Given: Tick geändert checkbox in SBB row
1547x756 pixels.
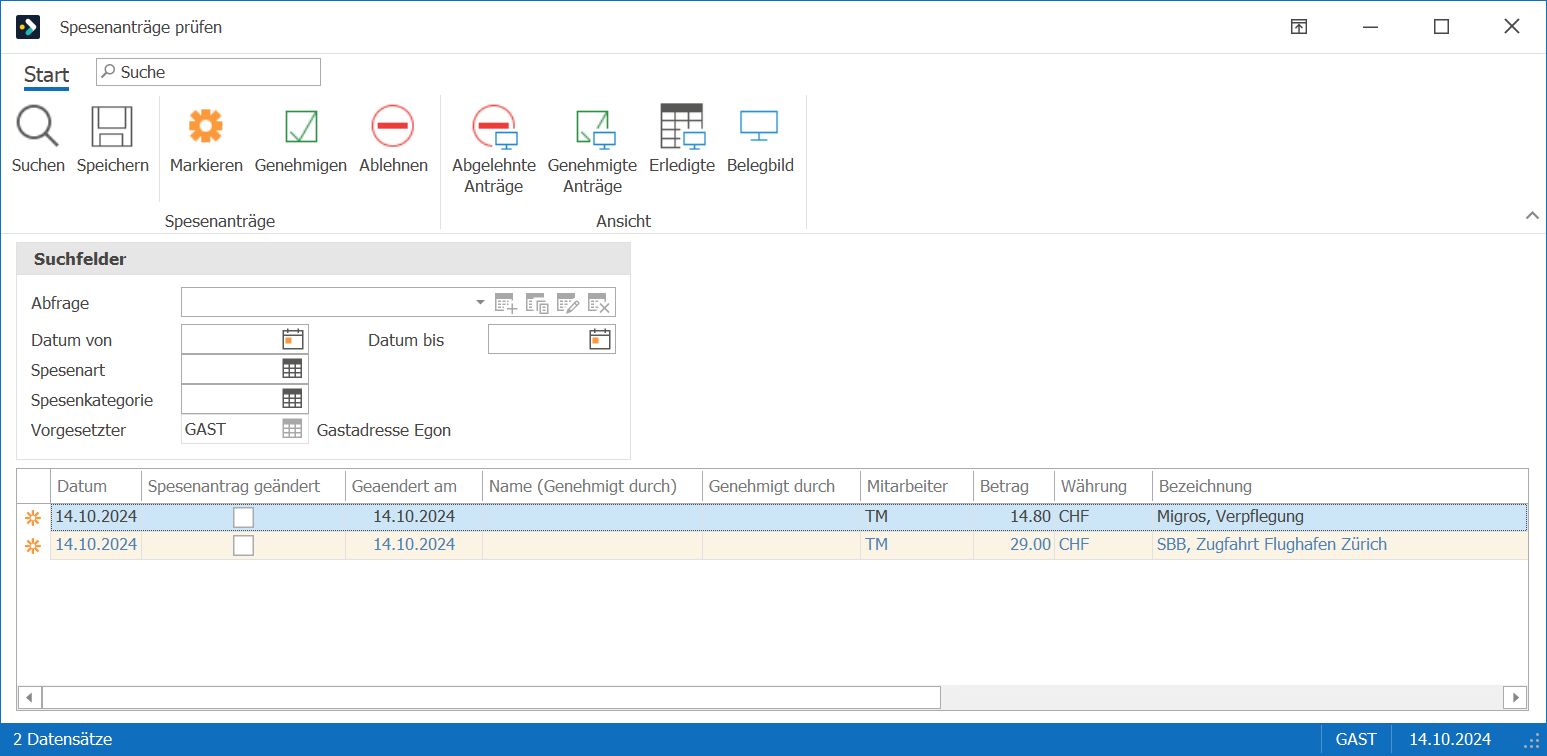Looking at the screenshot, I should pyautogui.click(x=243, y=545).
